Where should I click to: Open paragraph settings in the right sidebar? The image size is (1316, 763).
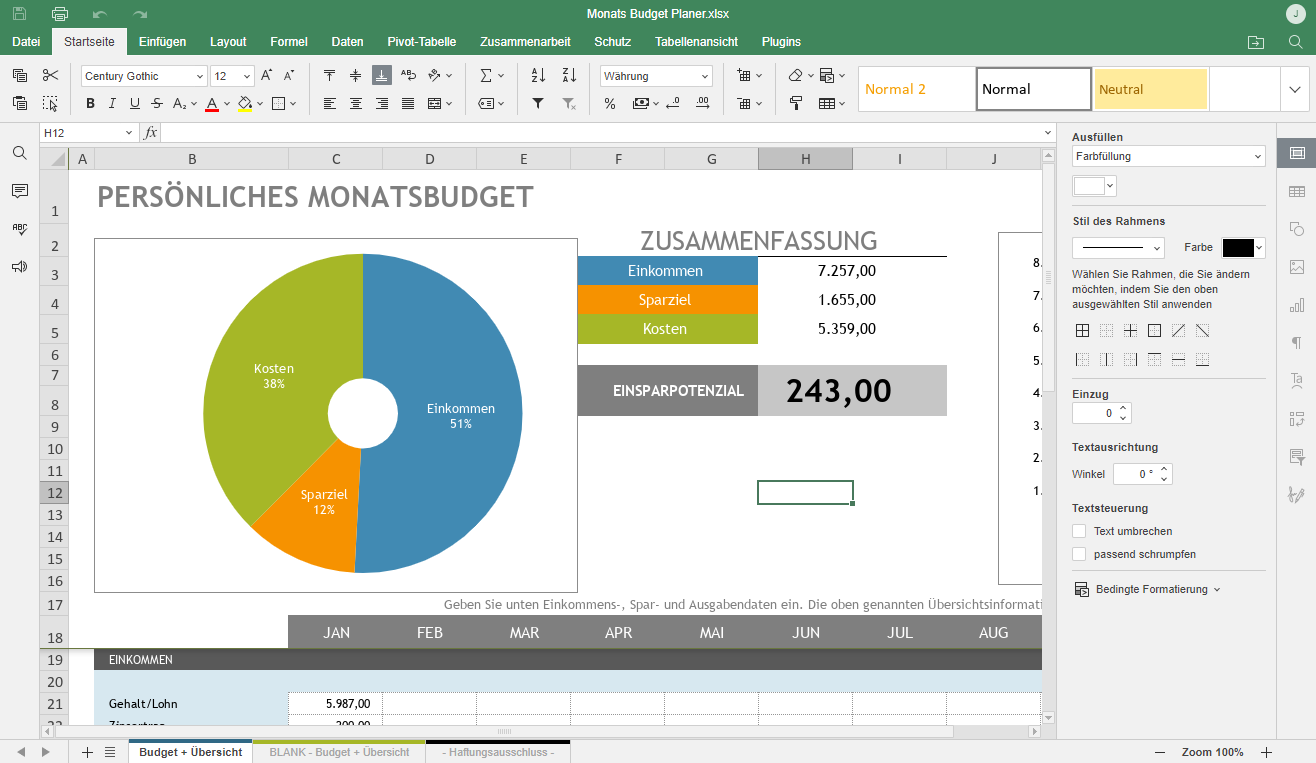pos(1297,343)
